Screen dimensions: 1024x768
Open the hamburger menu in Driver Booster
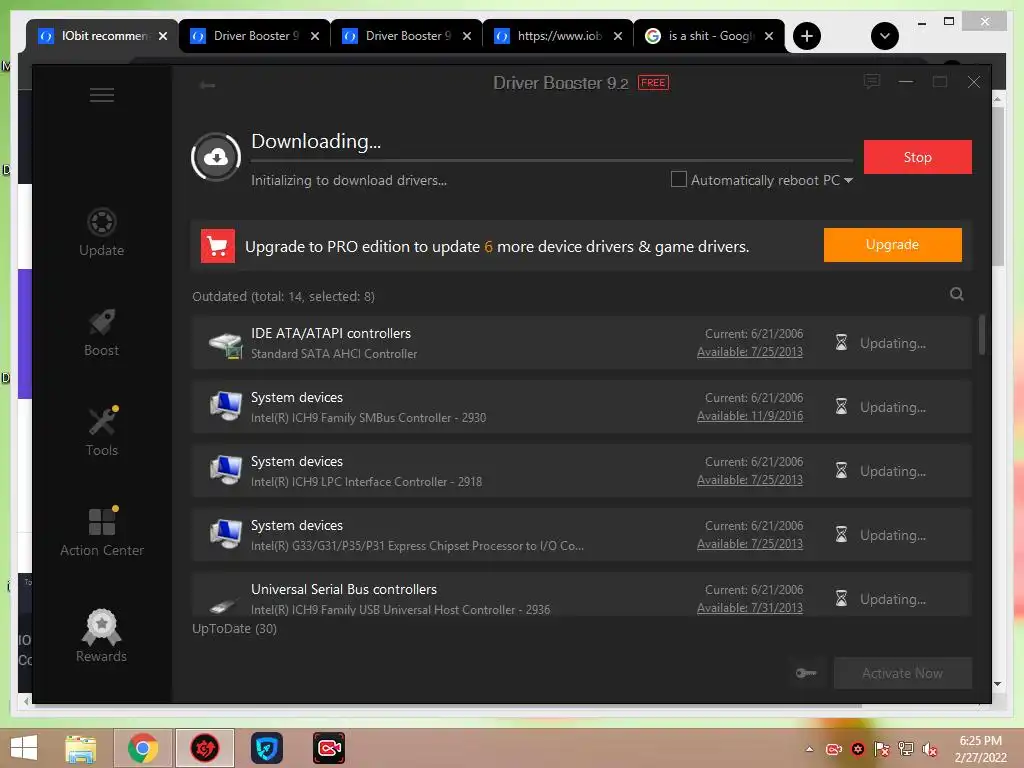101,95
